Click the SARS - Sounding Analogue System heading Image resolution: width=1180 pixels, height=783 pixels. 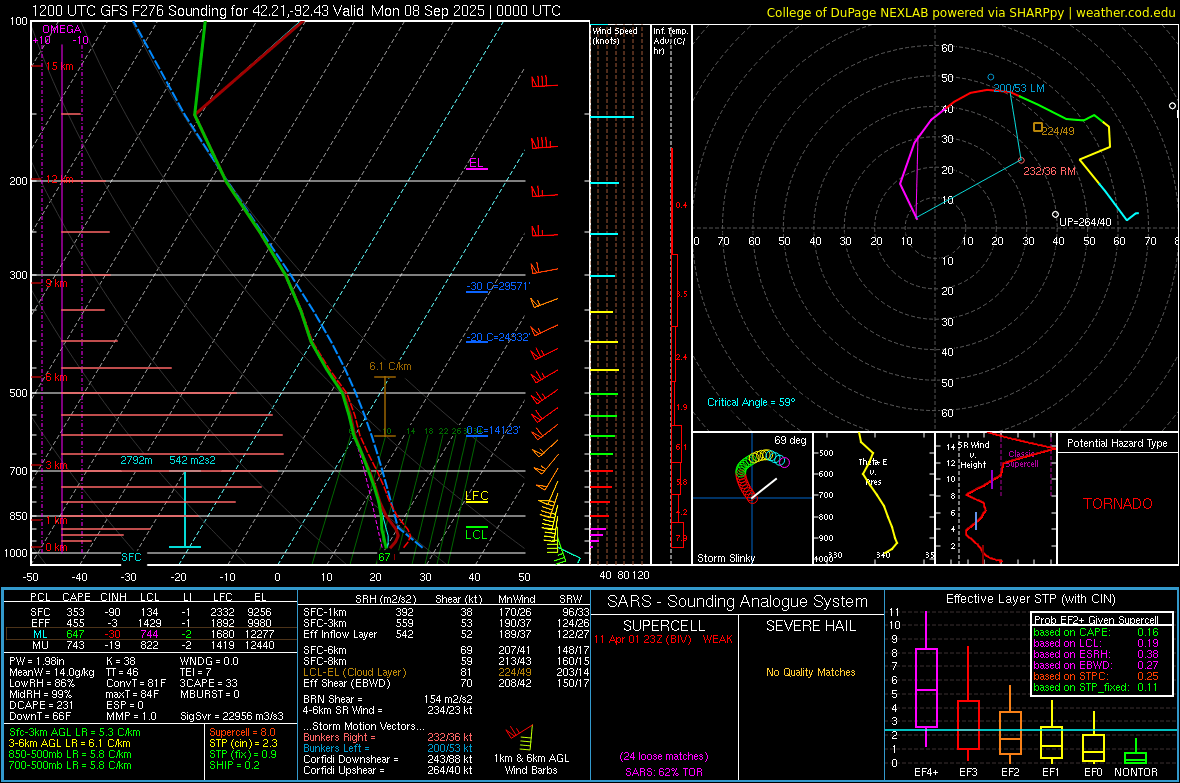[737, 602]
